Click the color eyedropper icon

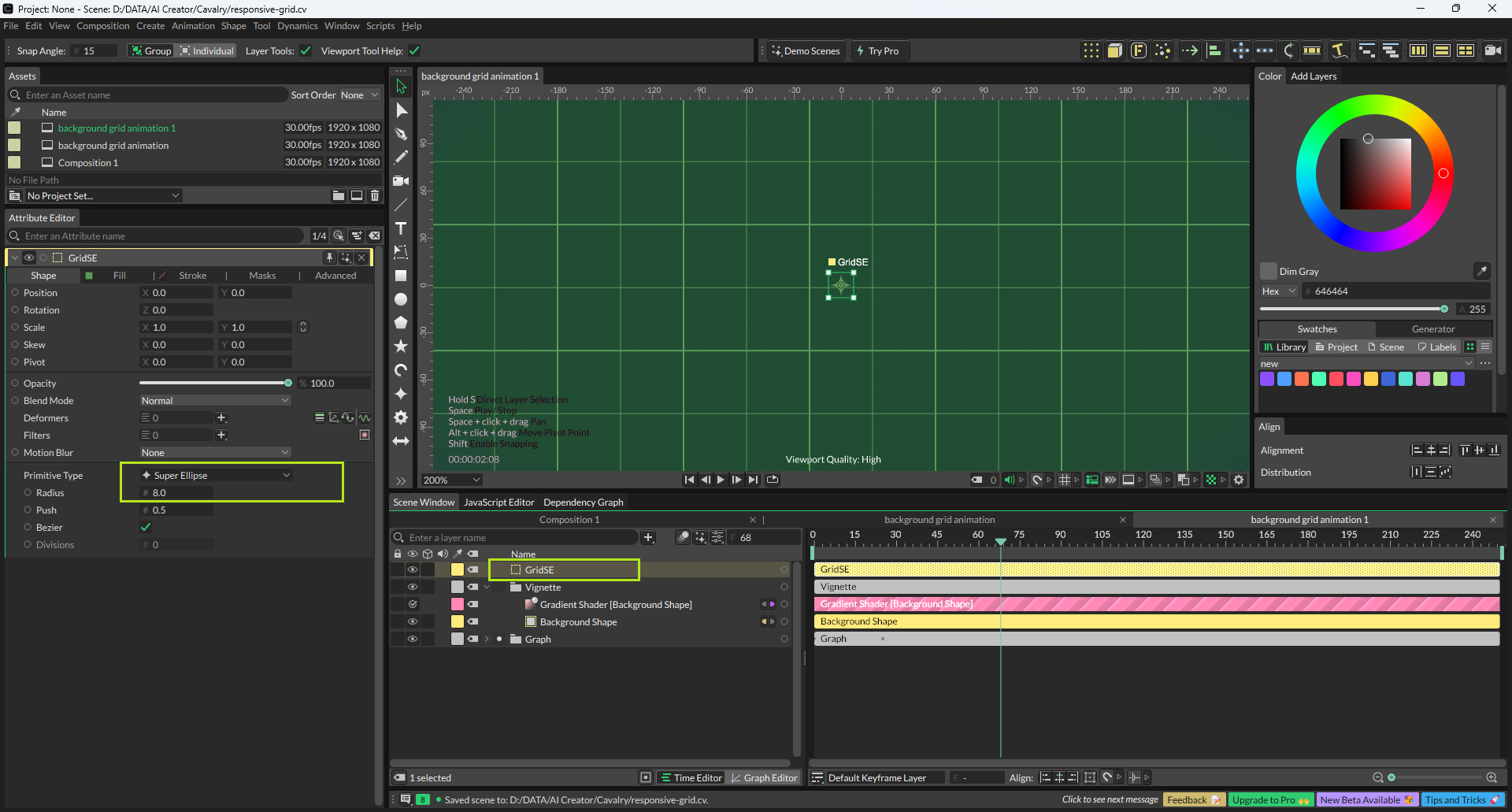(1481, 271)
